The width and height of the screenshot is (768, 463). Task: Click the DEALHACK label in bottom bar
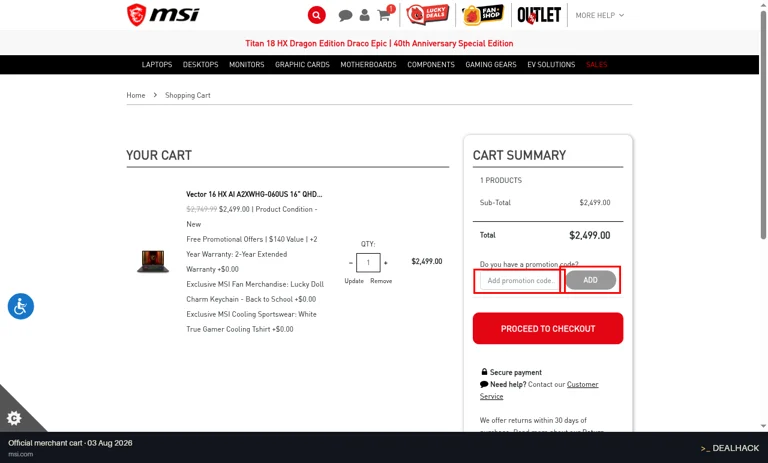tap(729, 448)
